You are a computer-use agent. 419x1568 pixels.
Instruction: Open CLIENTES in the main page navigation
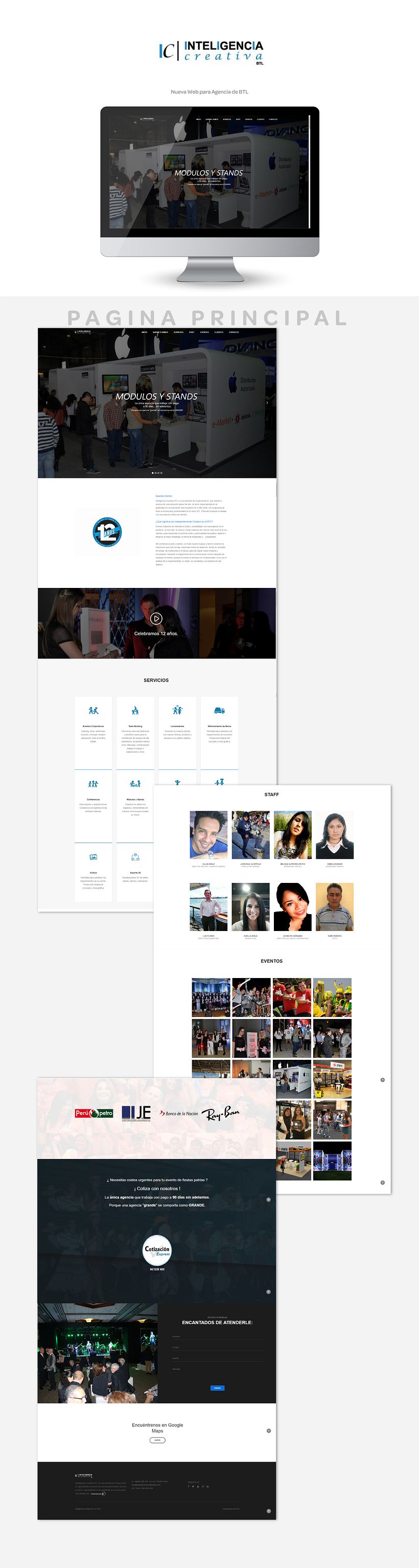pos(219,332)
